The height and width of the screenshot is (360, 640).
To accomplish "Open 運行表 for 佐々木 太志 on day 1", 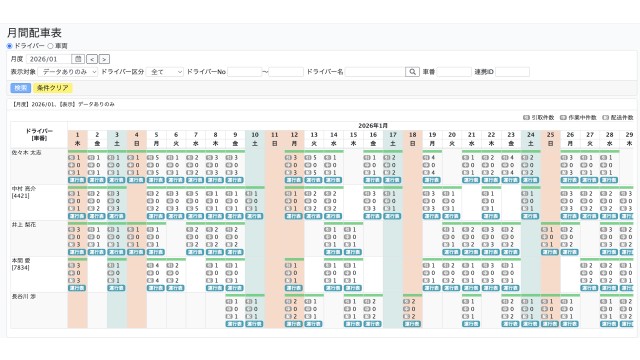I will (77, 180).
